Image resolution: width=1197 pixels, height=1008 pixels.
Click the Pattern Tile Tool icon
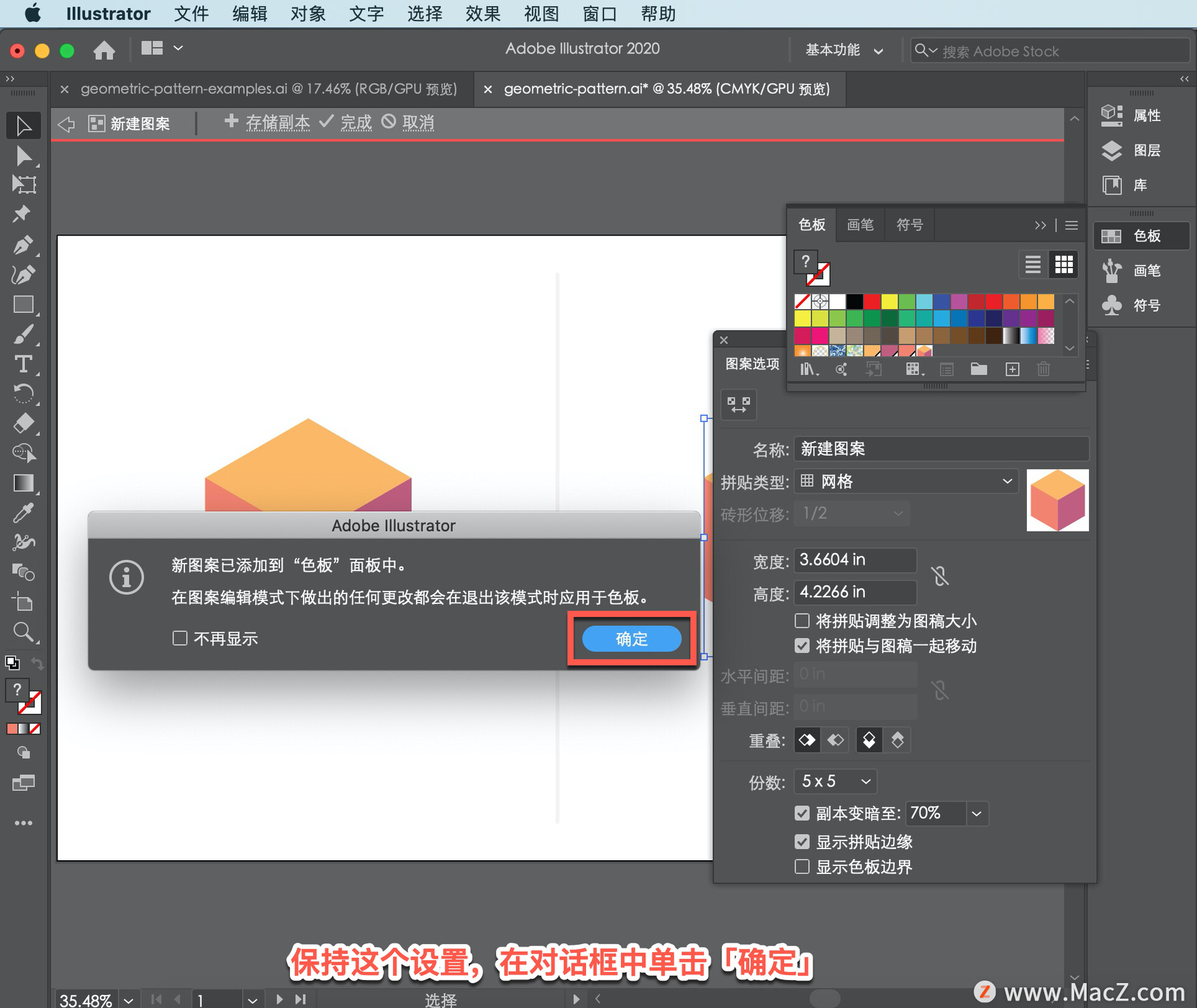coord(739,405)
